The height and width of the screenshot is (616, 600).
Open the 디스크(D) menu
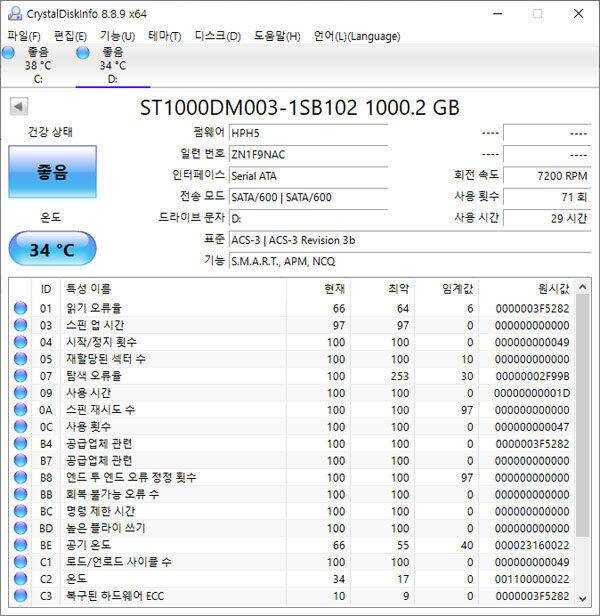point(217,36)
